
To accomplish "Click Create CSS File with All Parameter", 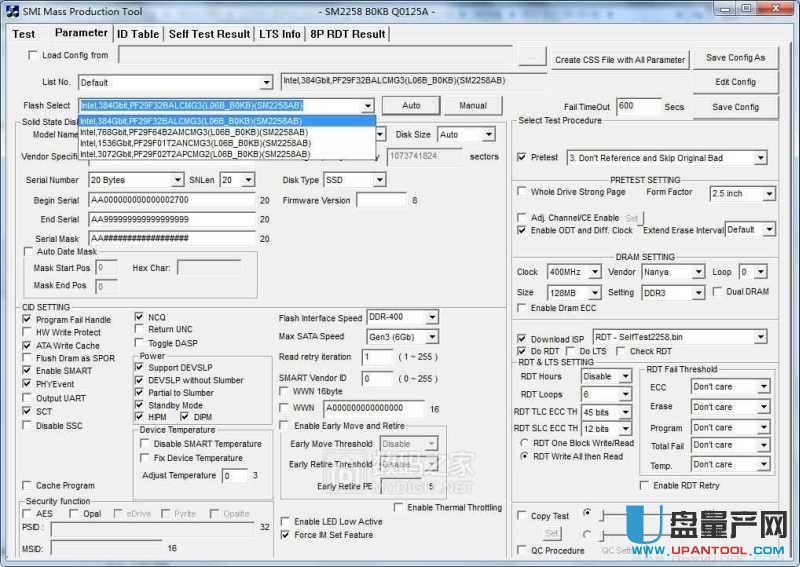I will point(620,59).
